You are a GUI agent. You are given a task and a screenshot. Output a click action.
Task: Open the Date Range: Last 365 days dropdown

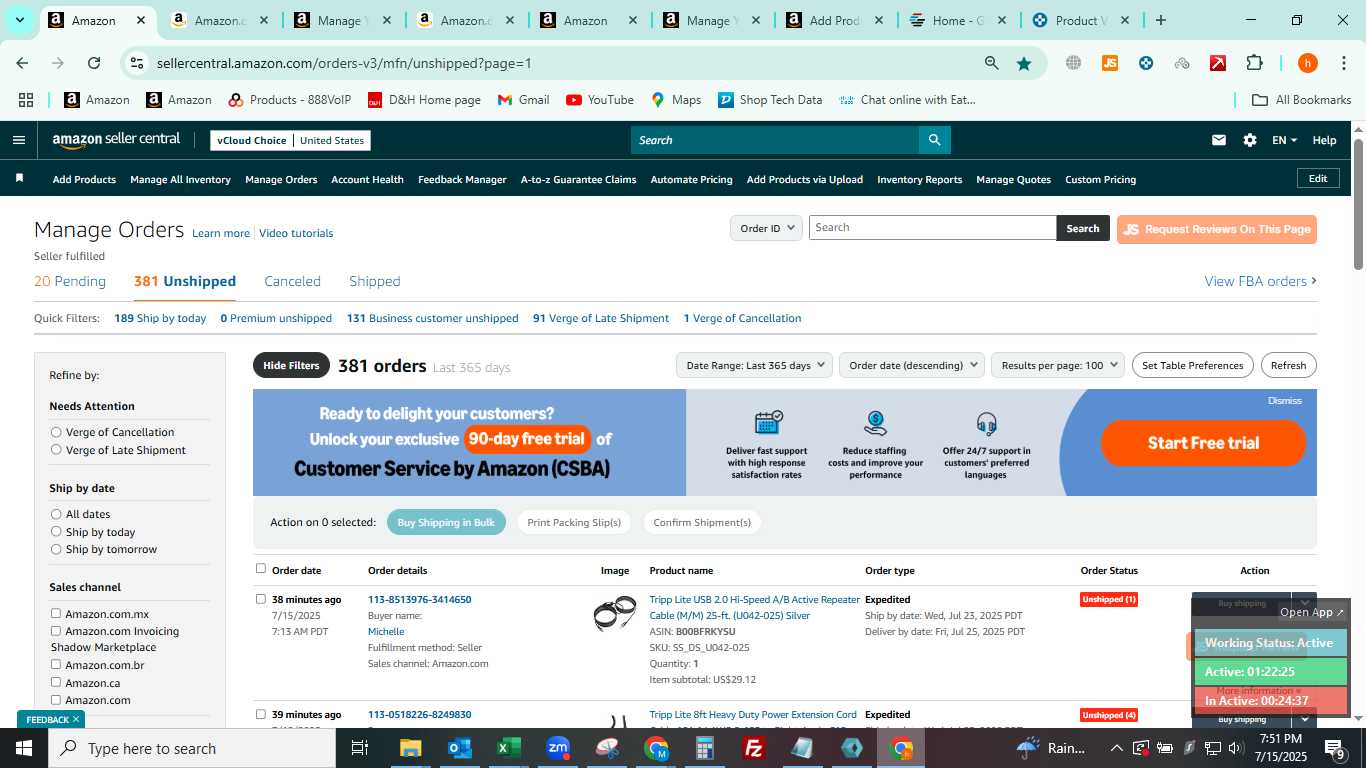click(x=754, y=365)
